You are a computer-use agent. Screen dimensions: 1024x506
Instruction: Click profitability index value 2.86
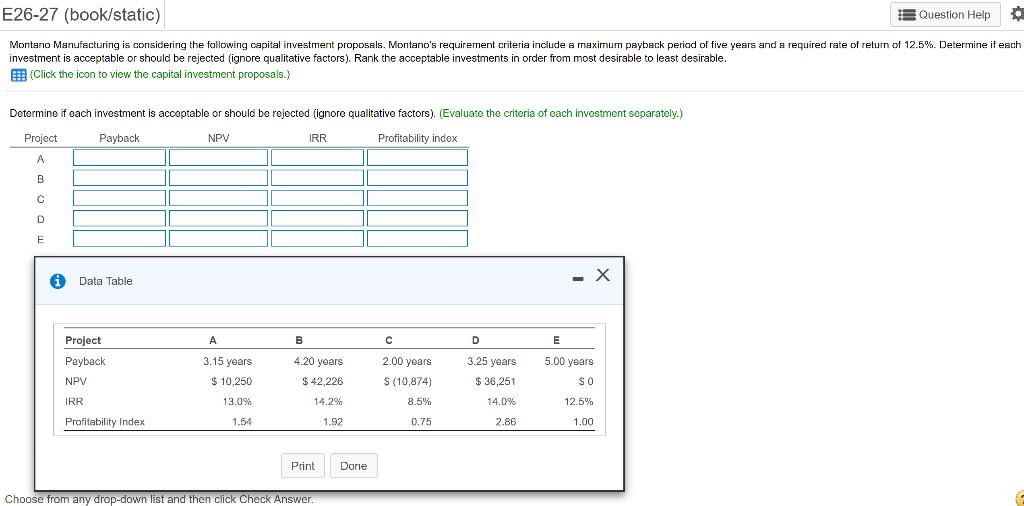[506, 422]
